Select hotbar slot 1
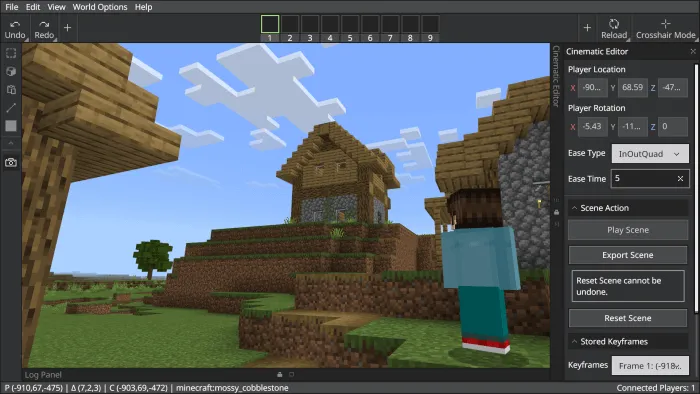700x394 pixels. (x=270, y=25)
